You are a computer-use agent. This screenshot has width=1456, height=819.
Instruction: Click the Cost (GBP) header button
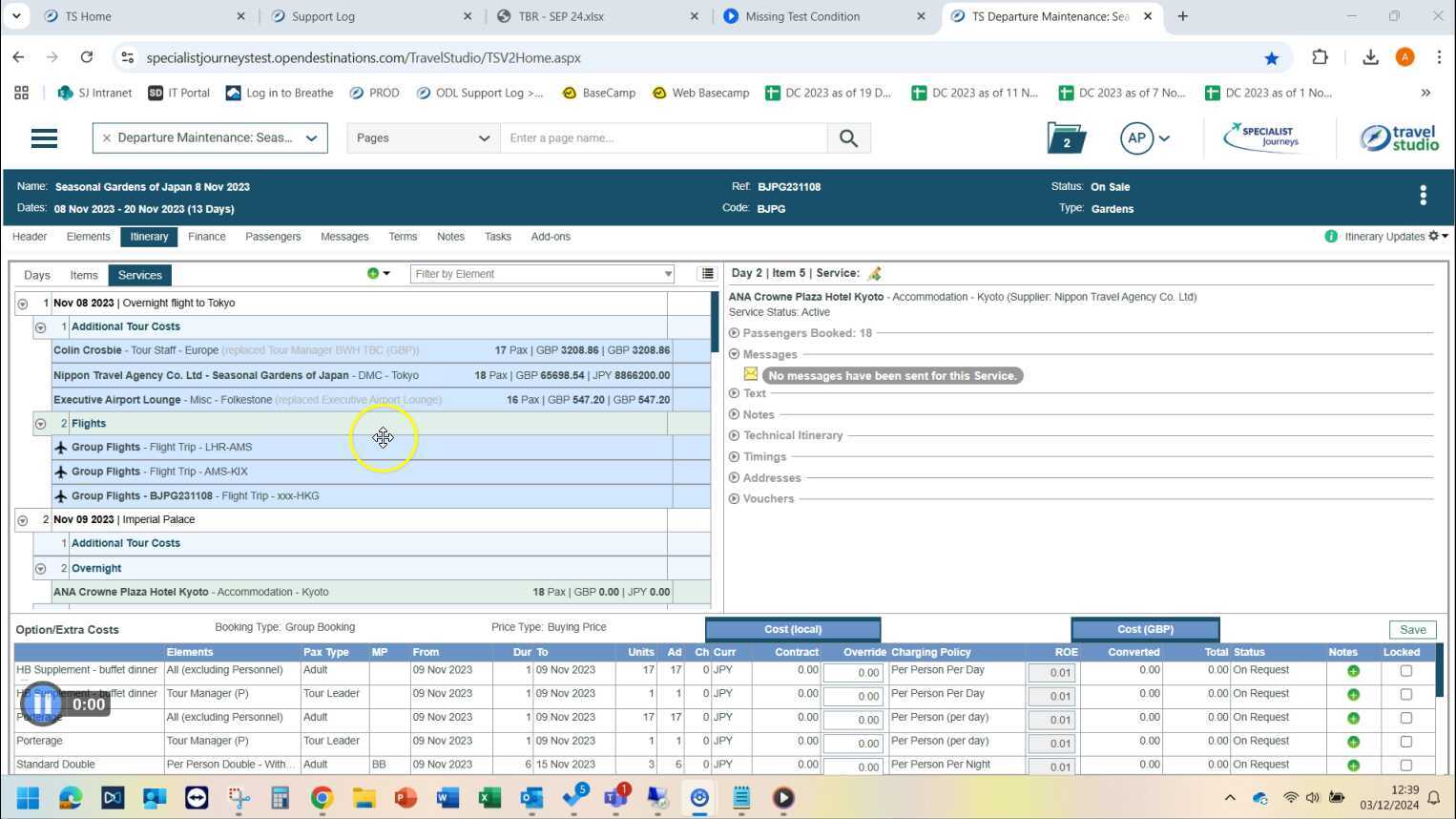1145,630
